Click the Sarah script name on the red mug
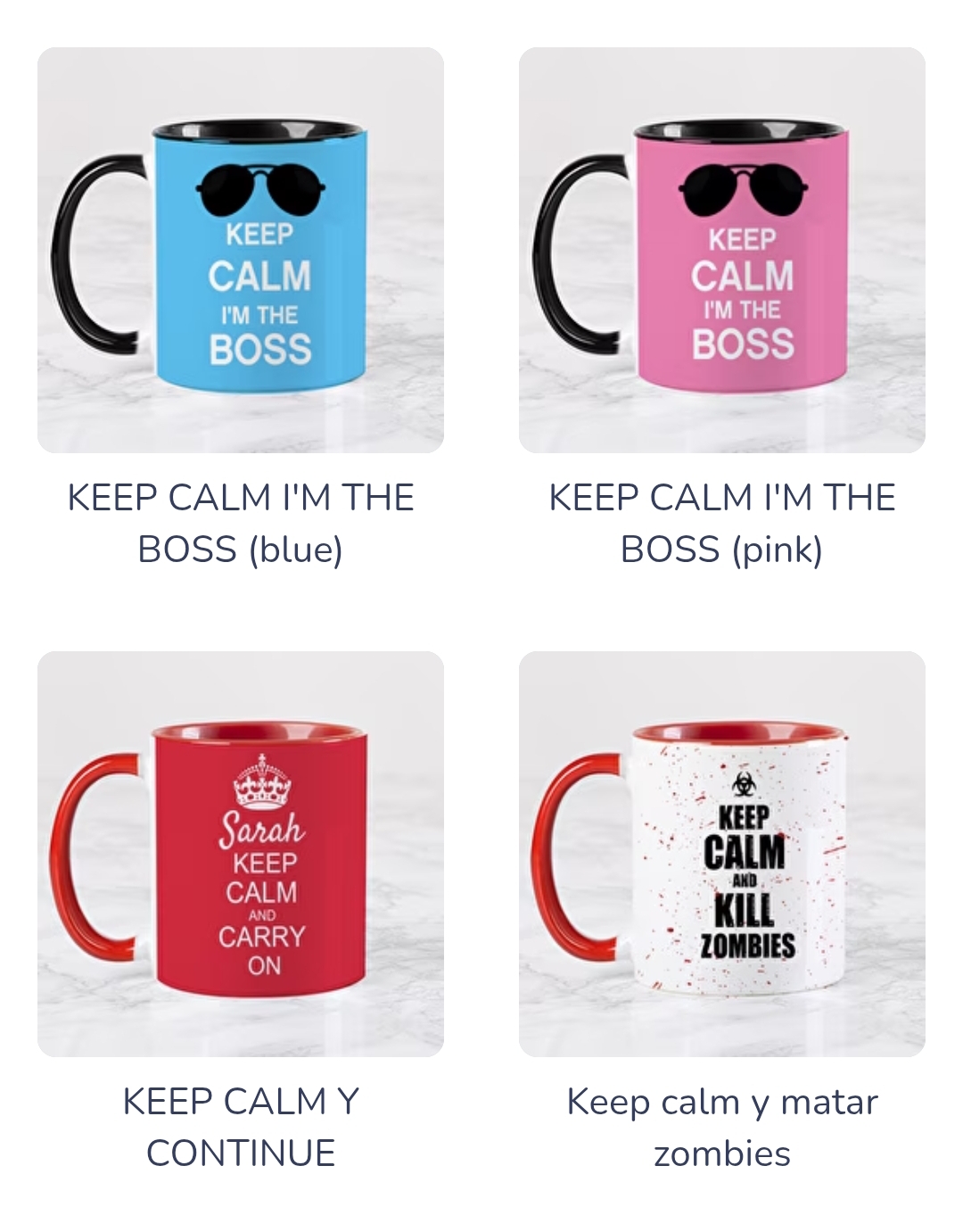This screenshot has height=1232, width=963. (x=262, y=830)
